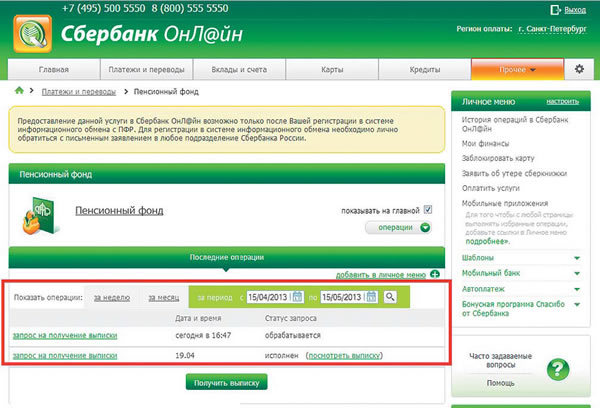The image size is (600, 408).
Task: Open Оплатить услуги menu item
Action: [x=491, y=188]
